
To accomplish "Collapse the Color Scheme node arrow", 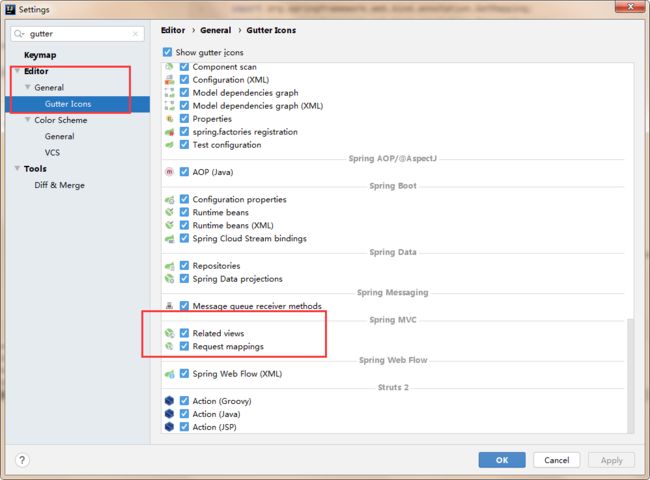I will click(x=27, y=120).
